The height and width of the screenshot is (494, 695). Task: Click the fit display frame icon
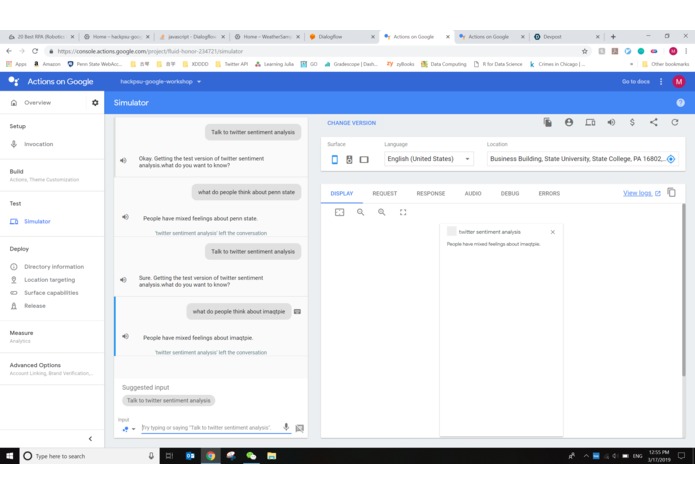340,212
